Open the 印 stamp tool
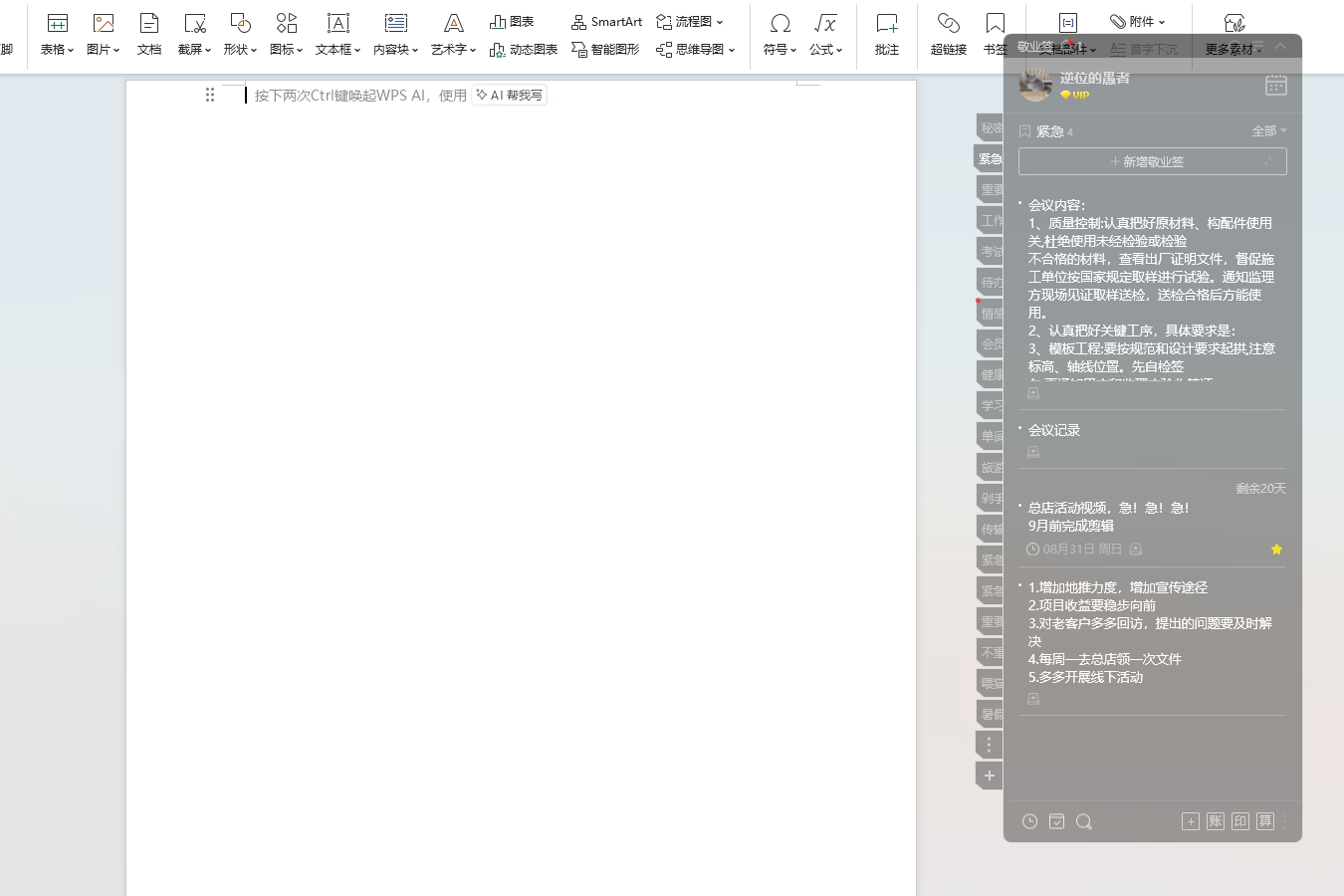1344x896 pixels. [x=1240, y=821]
